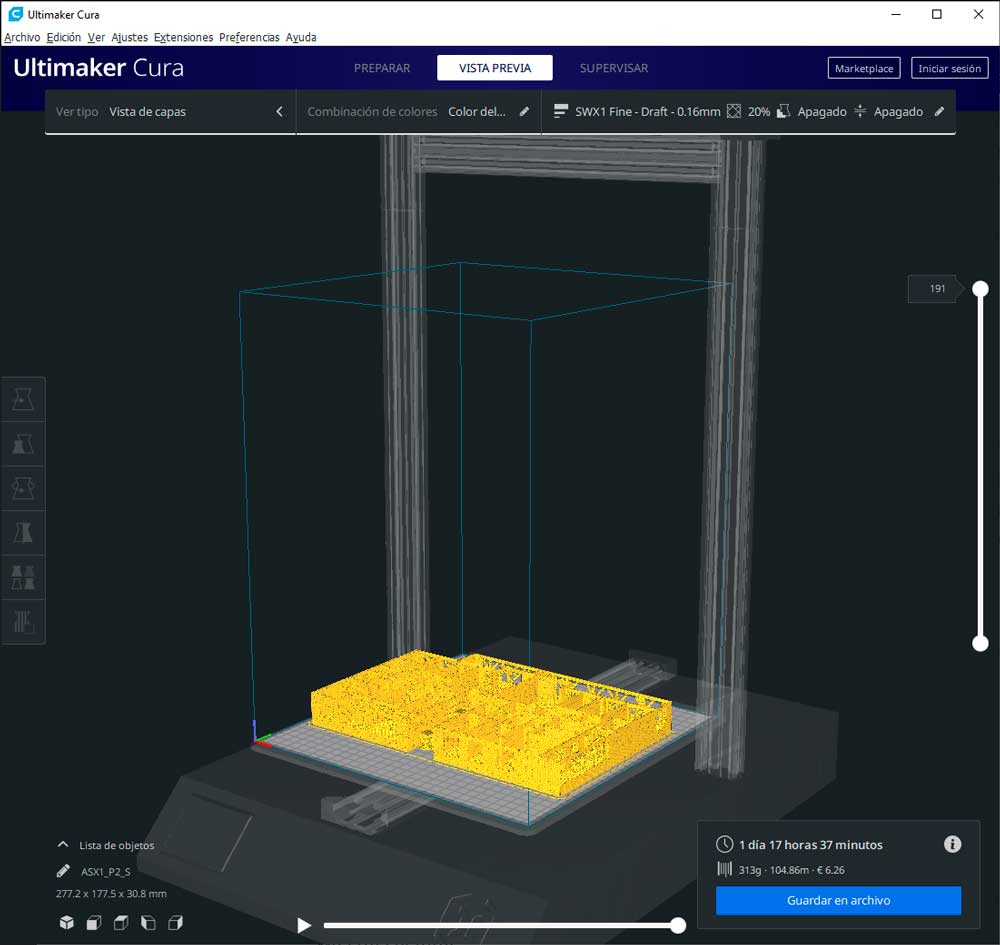Click the print time info icon
1000x945 pixels.
(x=952, y=845)
